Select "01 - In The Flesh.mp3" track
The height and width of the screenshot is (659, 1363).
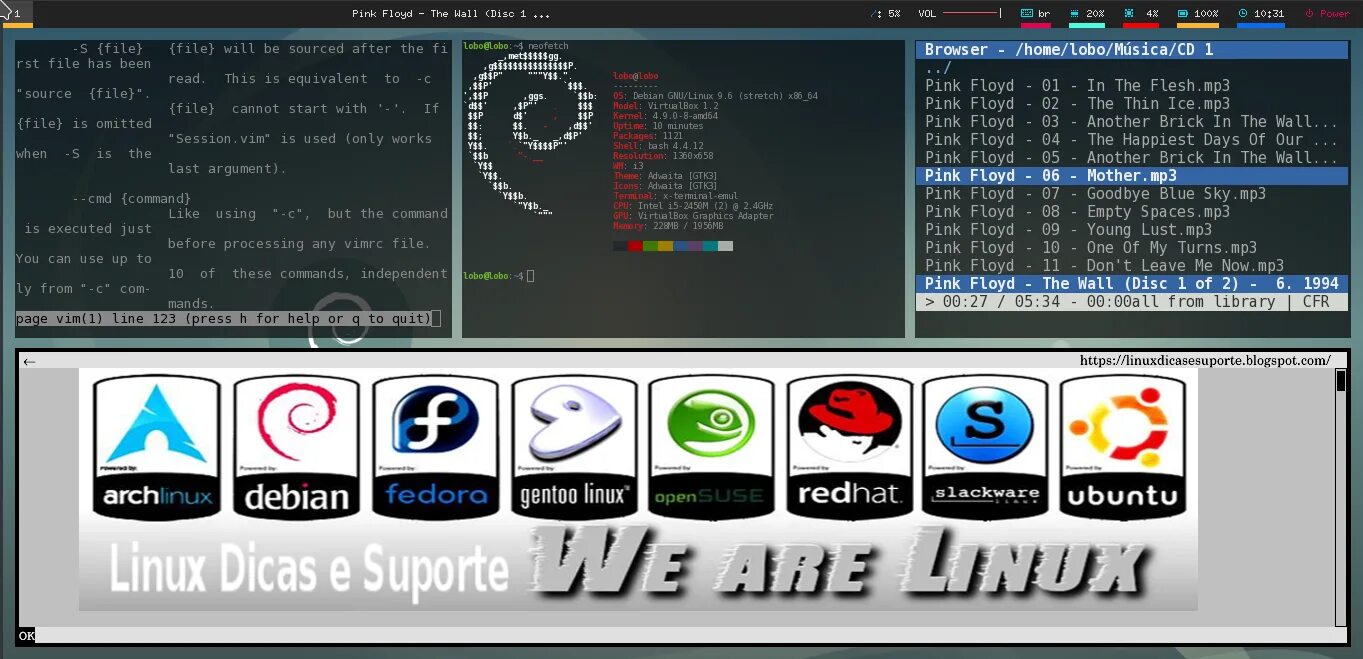pos(1132,86)
